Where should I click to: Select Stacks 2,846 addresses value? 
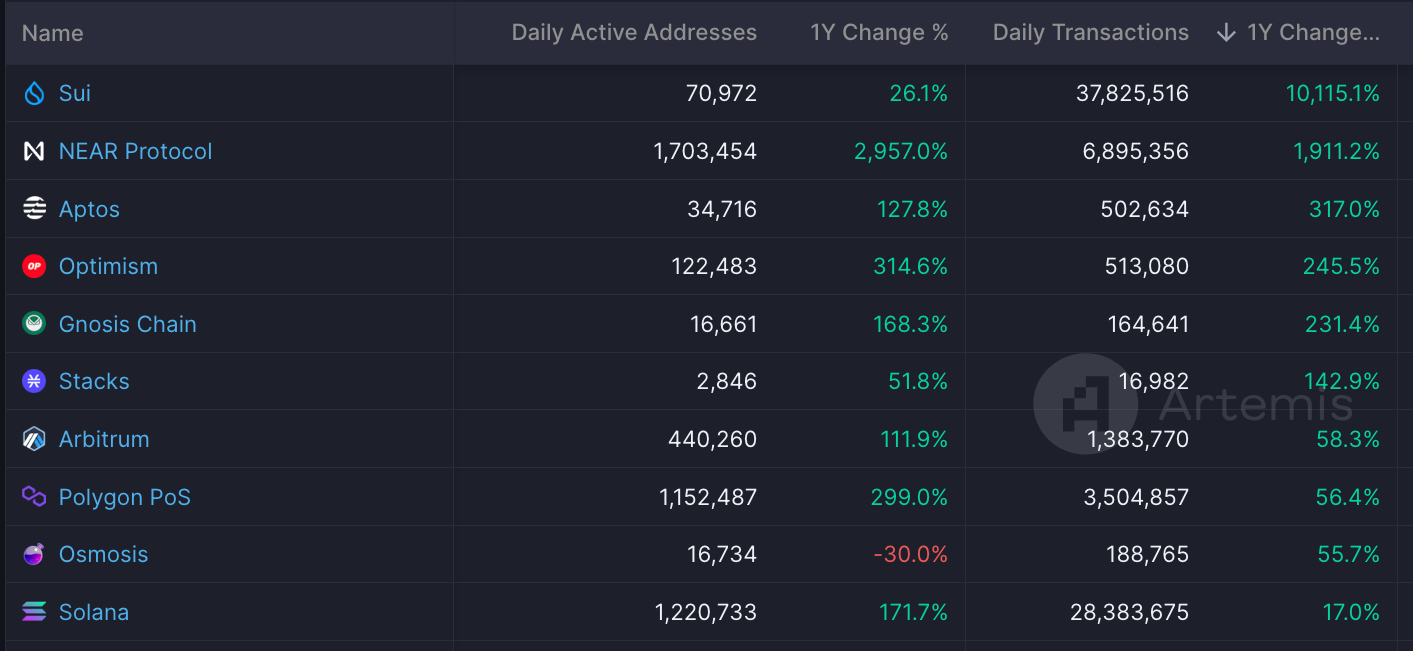tap(729, 381)
